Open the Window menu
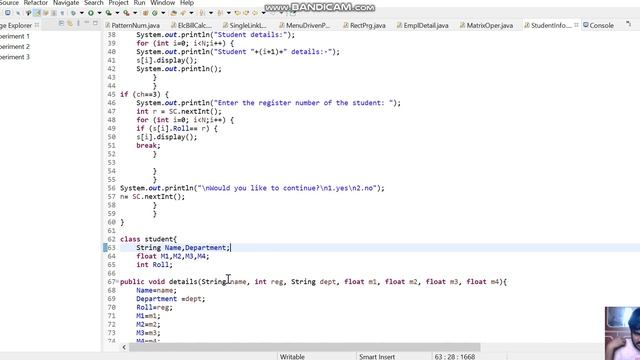The image size is (640, 360). point(162,3)
